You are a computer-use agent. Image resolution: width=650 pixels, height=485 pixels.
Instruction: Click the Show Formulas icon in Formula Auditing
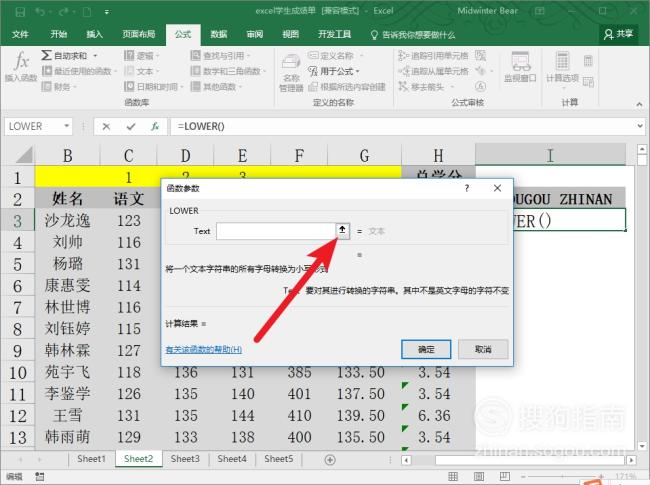480,55
